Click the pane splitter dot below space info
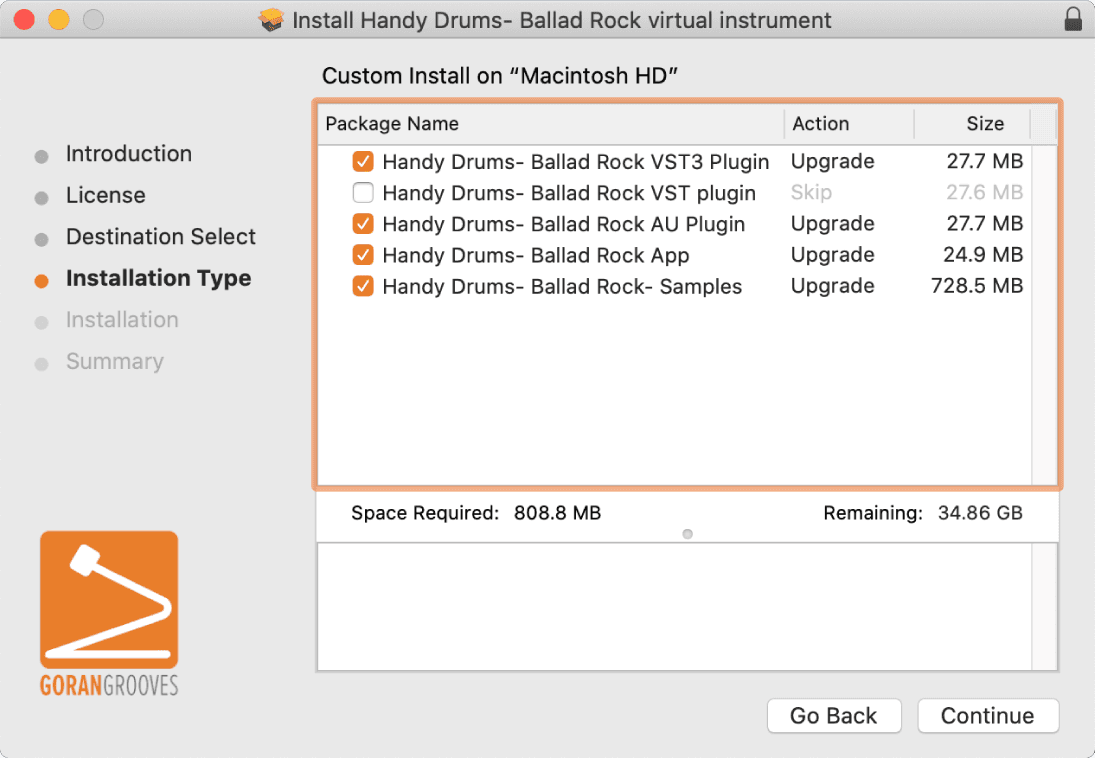The width and height of the screenshot is (1095, 758). point(687,534)
